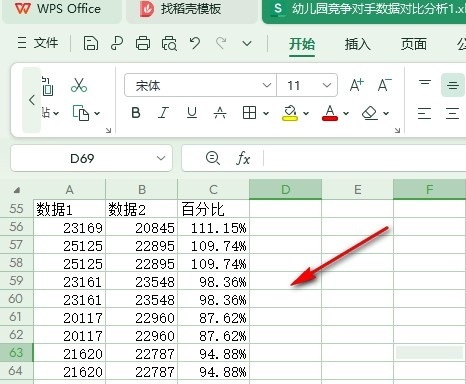Screen dimensions: 466x384
Task: Click the Cut scissors icon
Action: tap(79, 85)
